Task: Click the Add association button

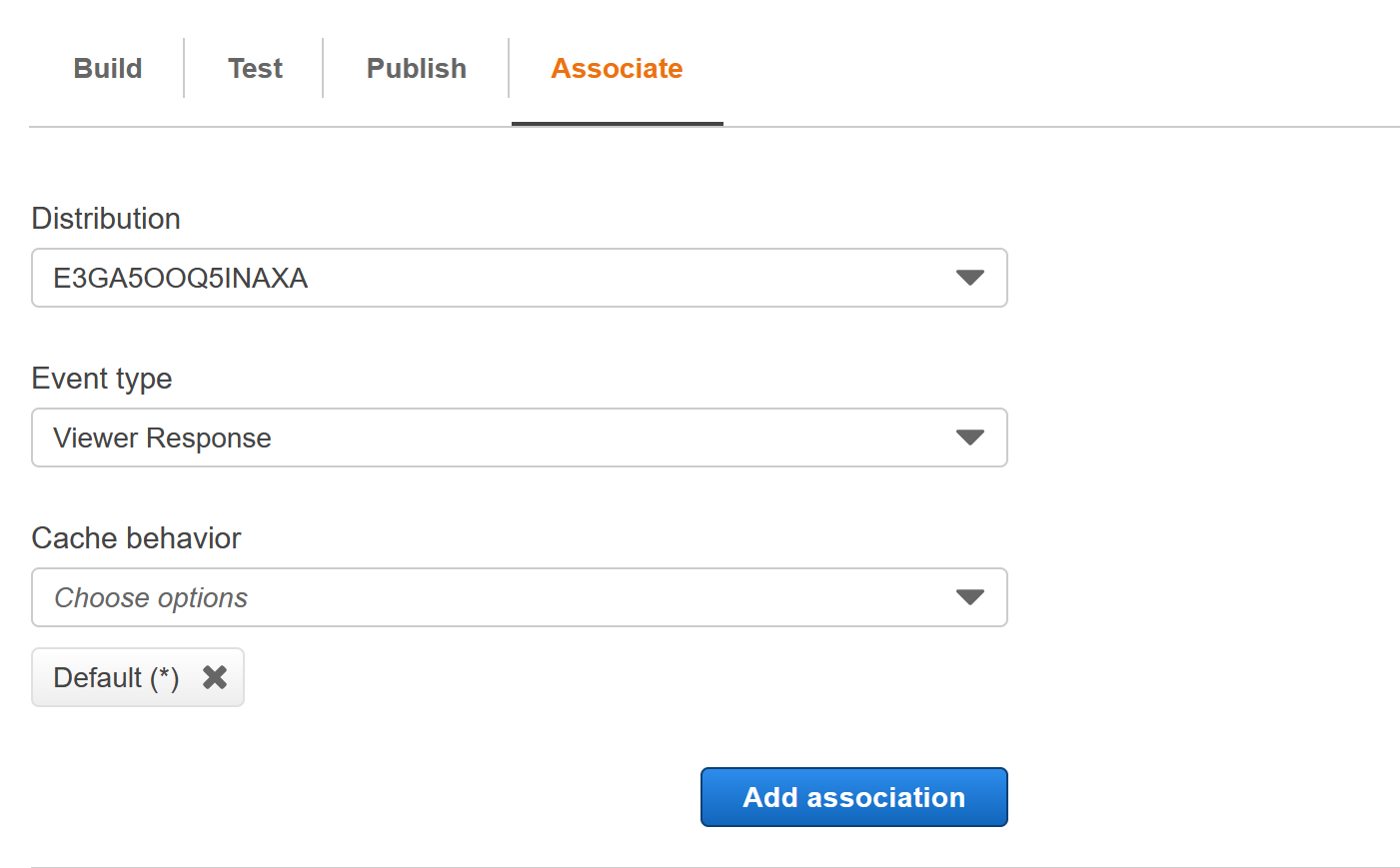Action: 853,796
